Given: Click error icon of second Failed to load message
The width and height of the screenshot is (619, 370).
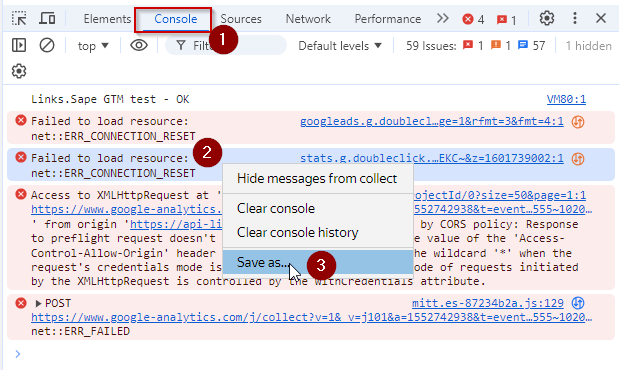Looking at the screenshot, I should pyautogui.click(x=21, y=157).
